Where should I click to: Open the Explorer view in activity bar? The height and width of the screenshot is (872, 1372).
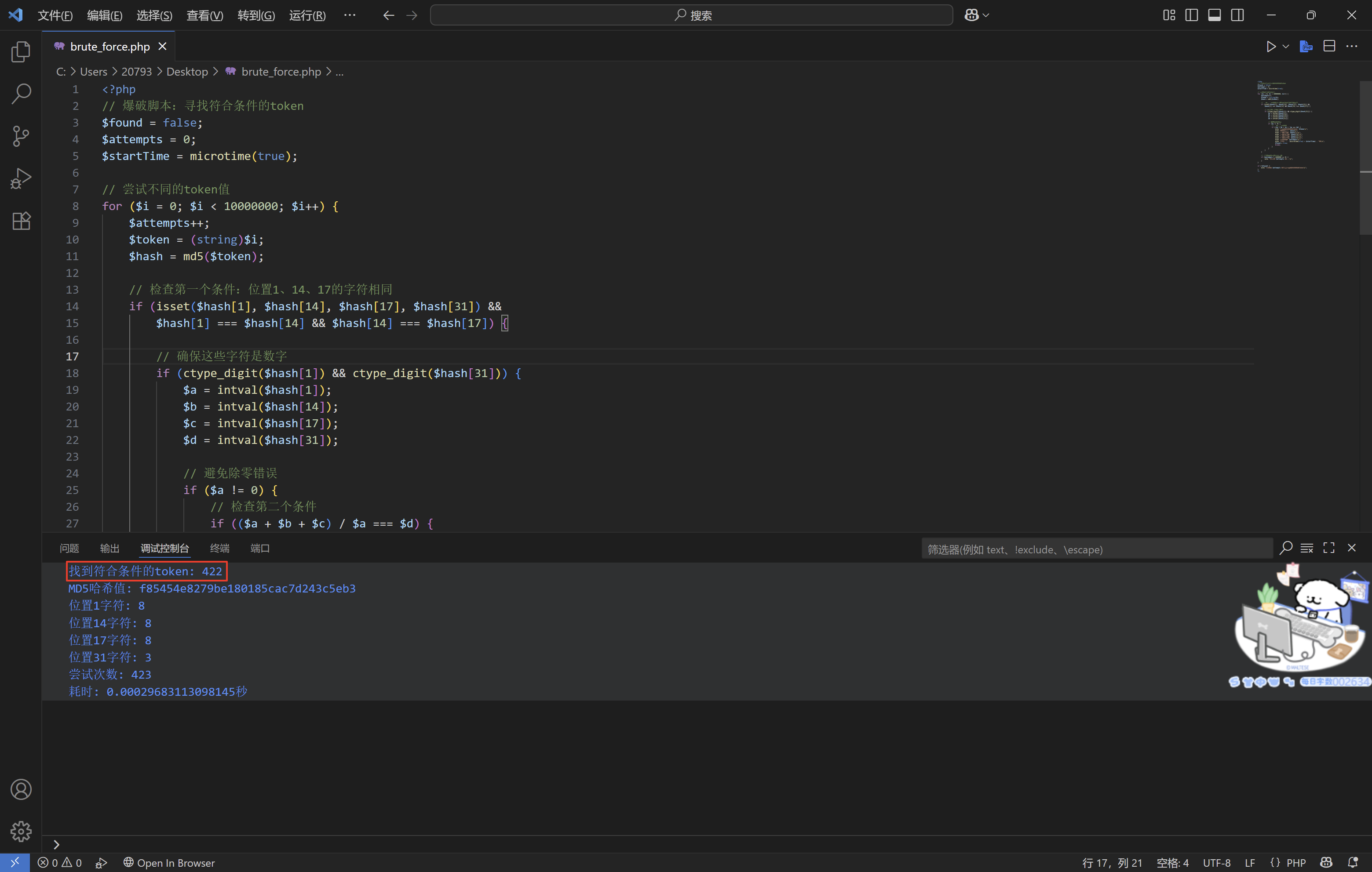[x=21, y=52]
